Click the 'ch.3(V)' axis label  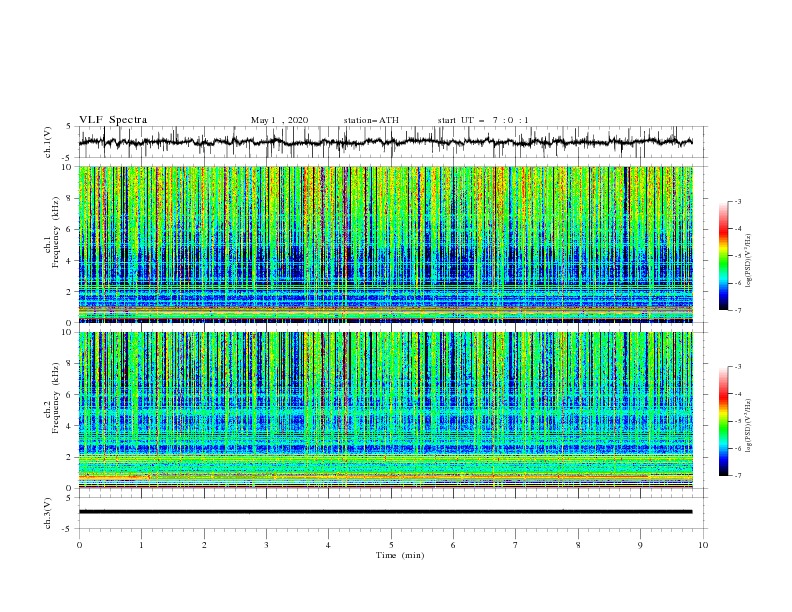click(x=48, y=513)
